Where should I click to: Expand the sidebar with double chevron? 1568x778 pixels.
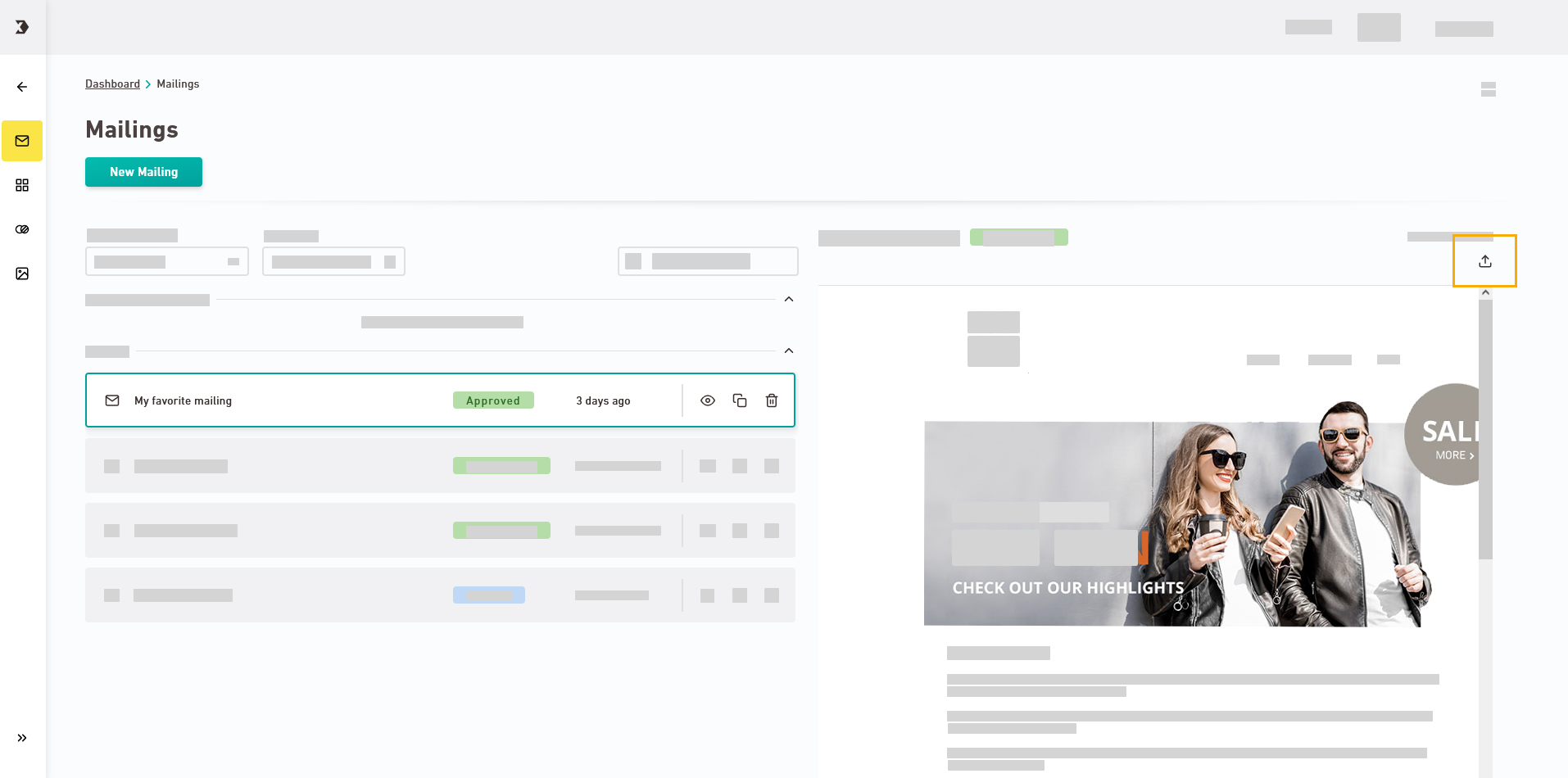pos(22,738)
